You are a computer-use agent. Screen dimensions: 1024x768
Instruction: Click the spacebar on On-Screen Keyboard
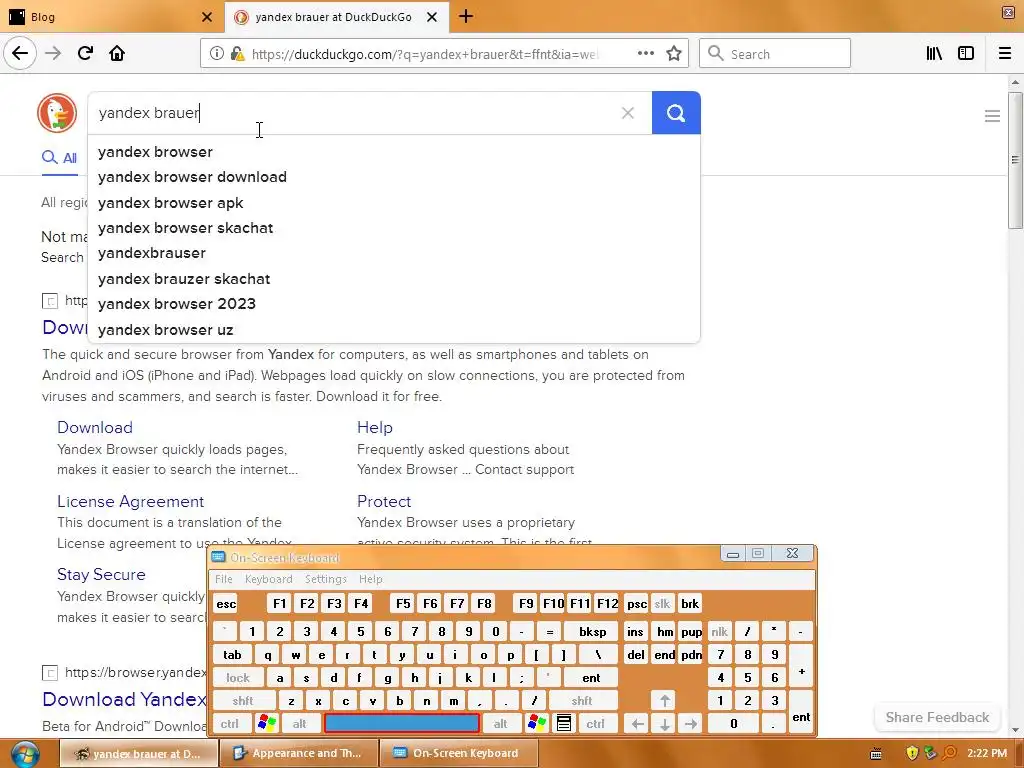pyautogui.click(x=402, y=723)
